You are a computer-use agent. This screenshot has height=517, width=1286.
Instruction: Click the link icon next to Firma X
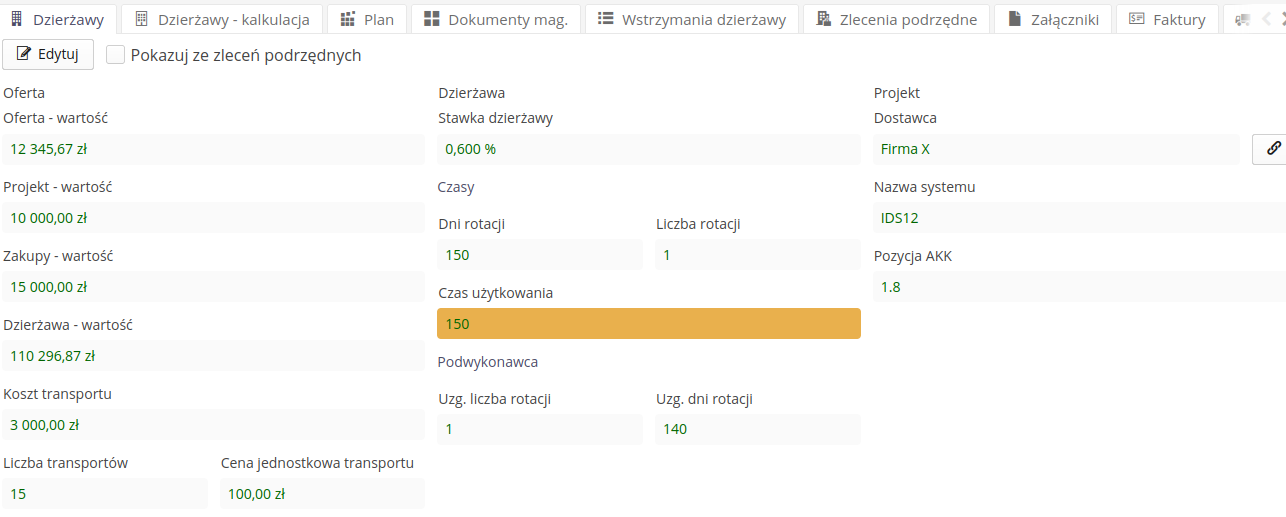pyautogui.click(x=1272, y=149)
